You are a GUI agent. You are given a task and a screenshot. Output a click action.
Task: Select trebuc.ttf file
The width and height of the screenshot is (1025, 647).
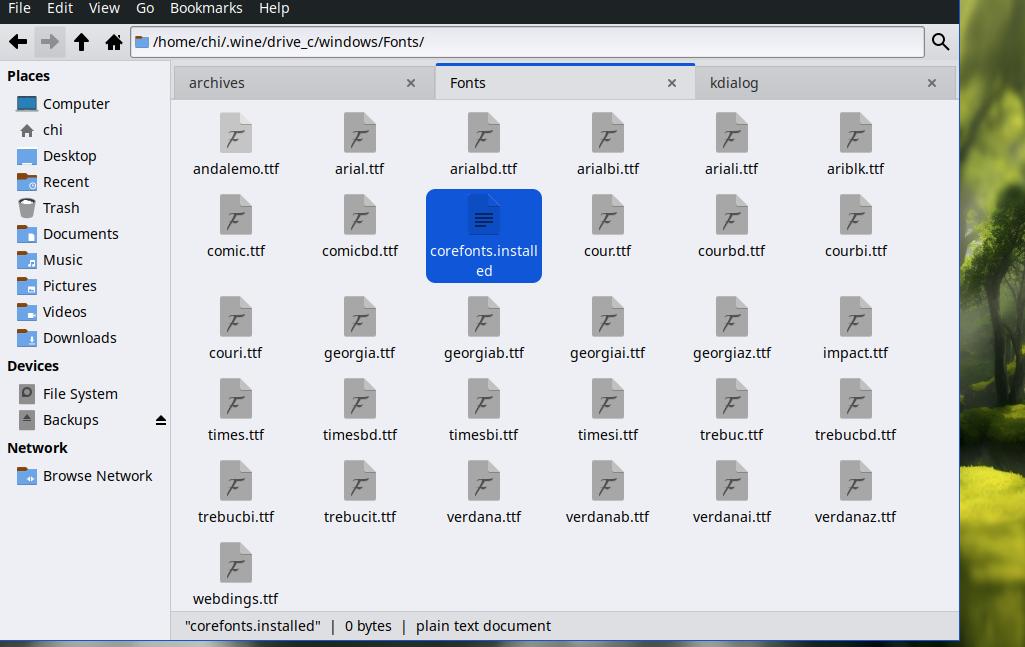coord(731,411)
